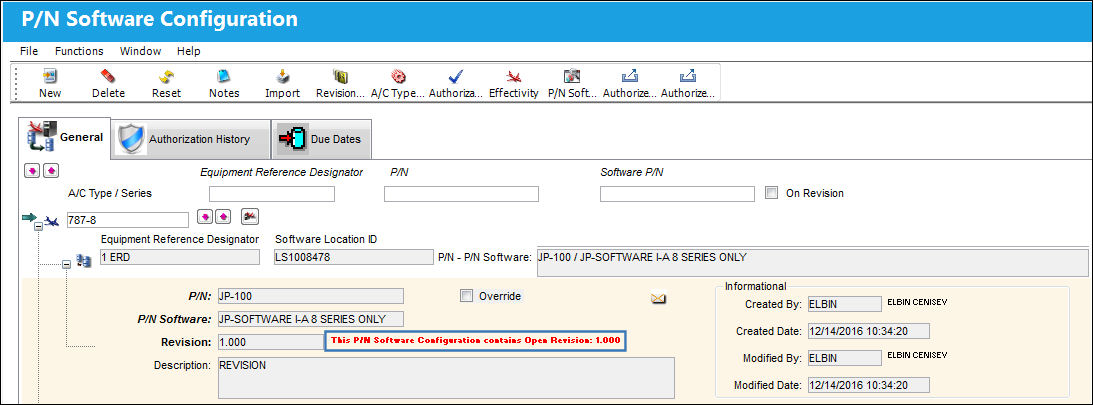Click the red airplane button beside 787-8
Screen dimensions: 1093x405
[249, 217]
